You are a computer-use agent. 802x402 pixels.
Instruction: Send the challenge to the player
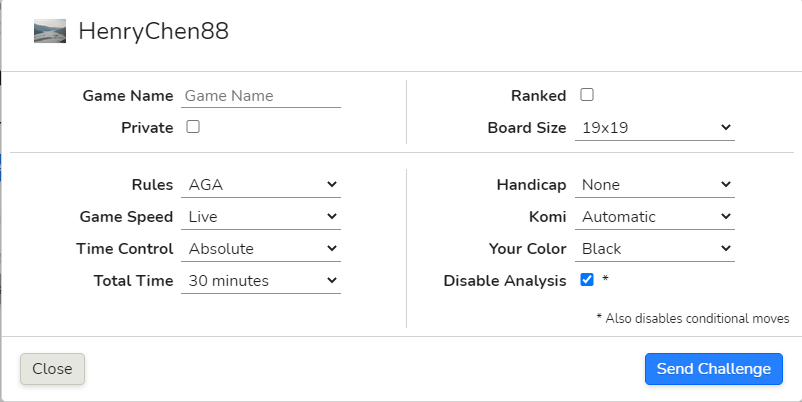click(714, 369)
